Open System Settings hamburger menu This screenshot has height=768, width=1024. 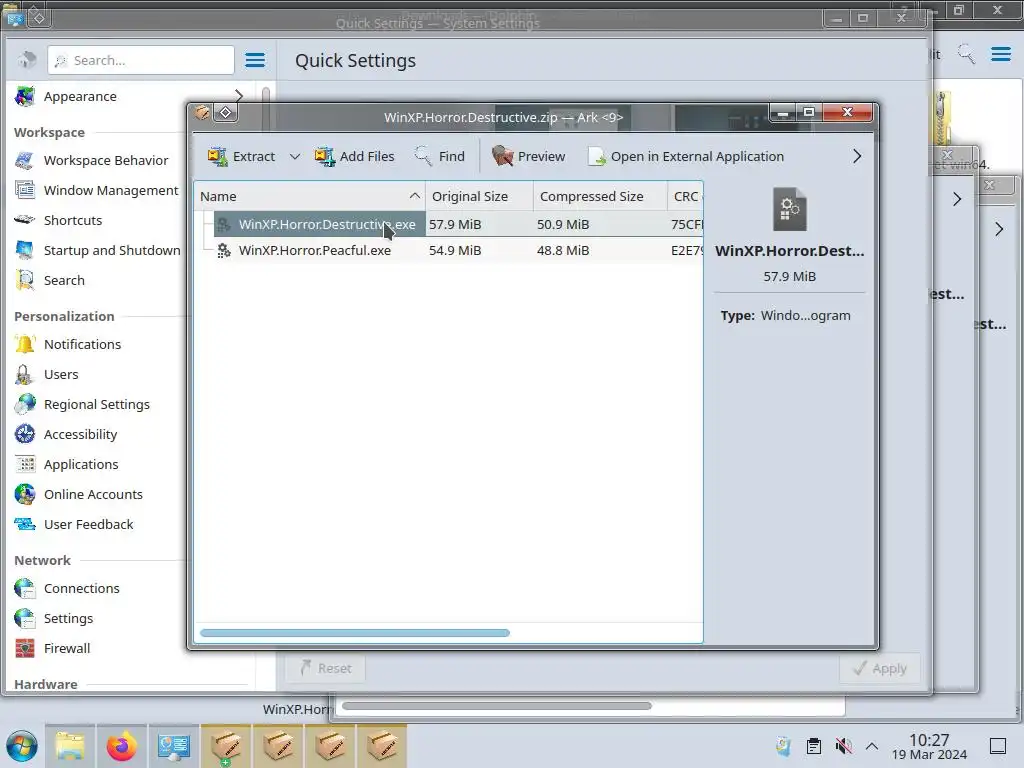point(255,60)
